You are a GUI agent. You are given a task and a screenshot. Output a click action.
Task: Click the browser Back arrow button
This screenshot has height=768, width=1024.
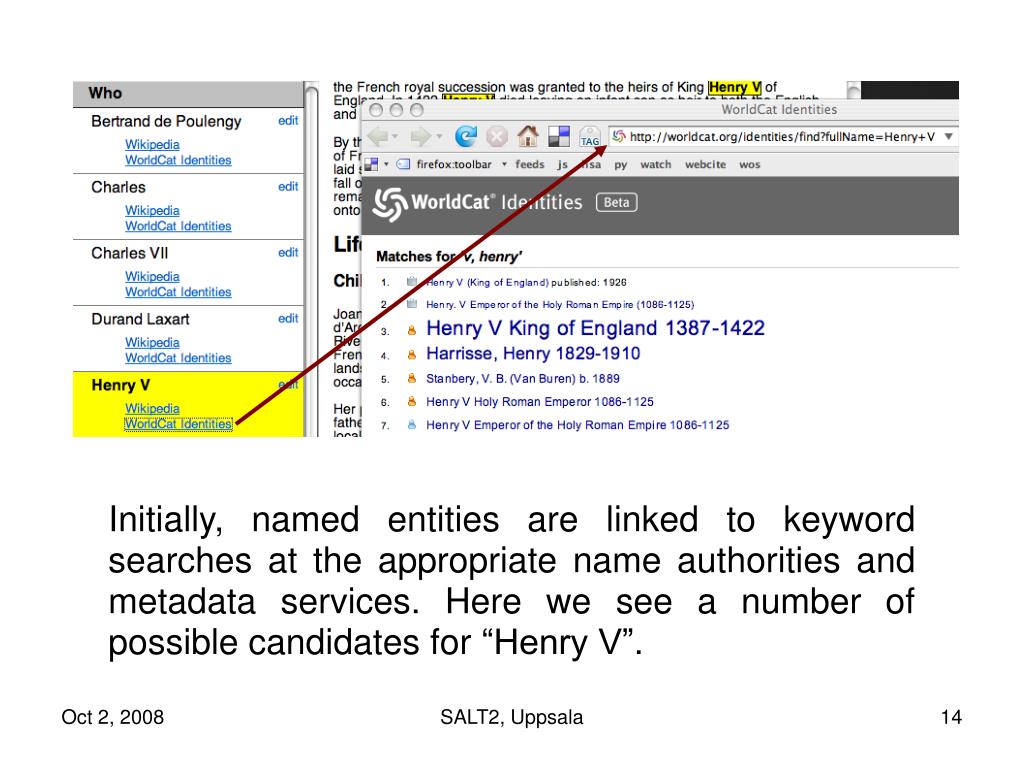(x=379, y=136)
